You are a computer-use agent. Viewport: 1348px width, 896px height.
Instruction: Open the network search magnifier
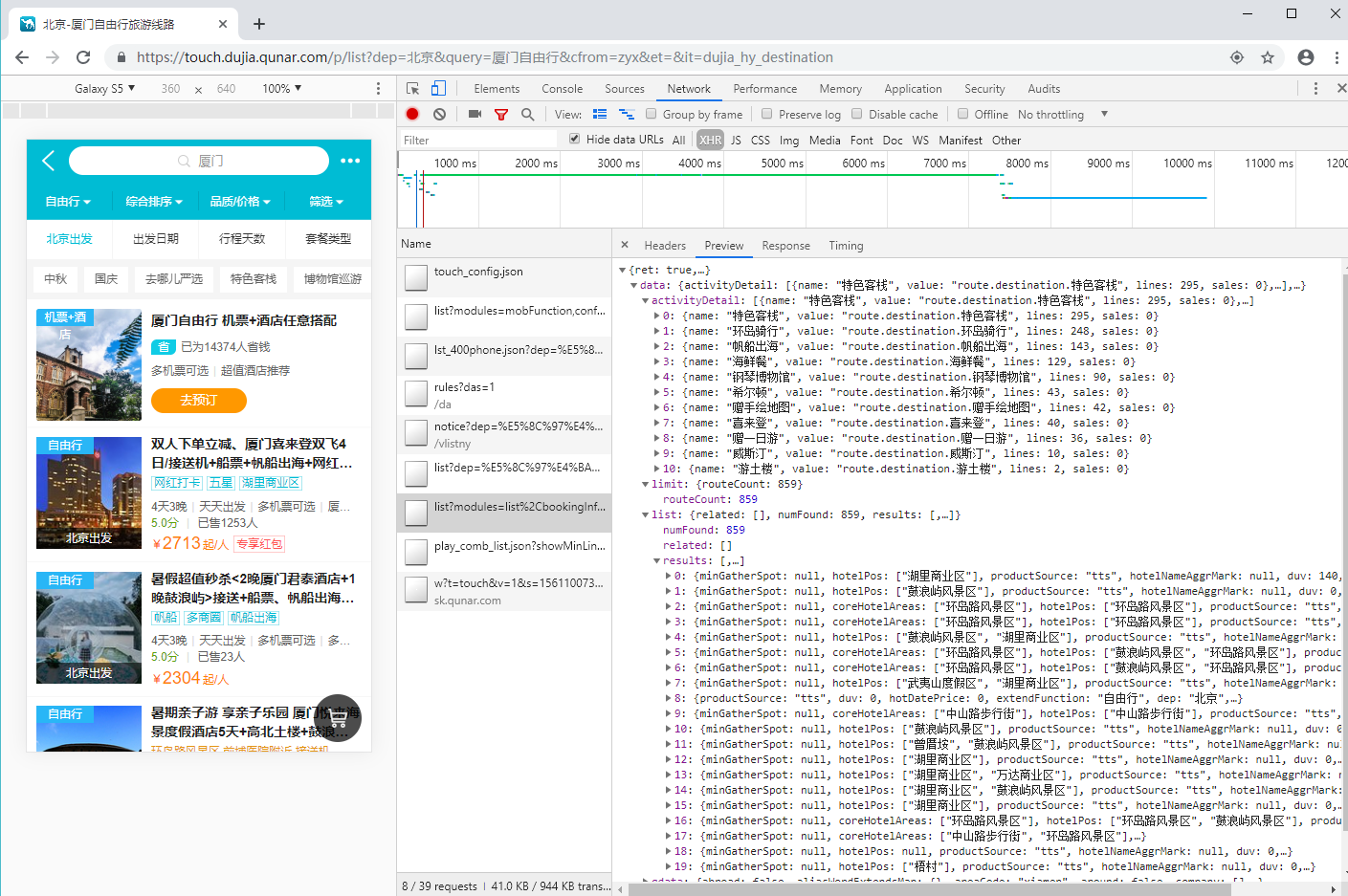pos(527,114)
